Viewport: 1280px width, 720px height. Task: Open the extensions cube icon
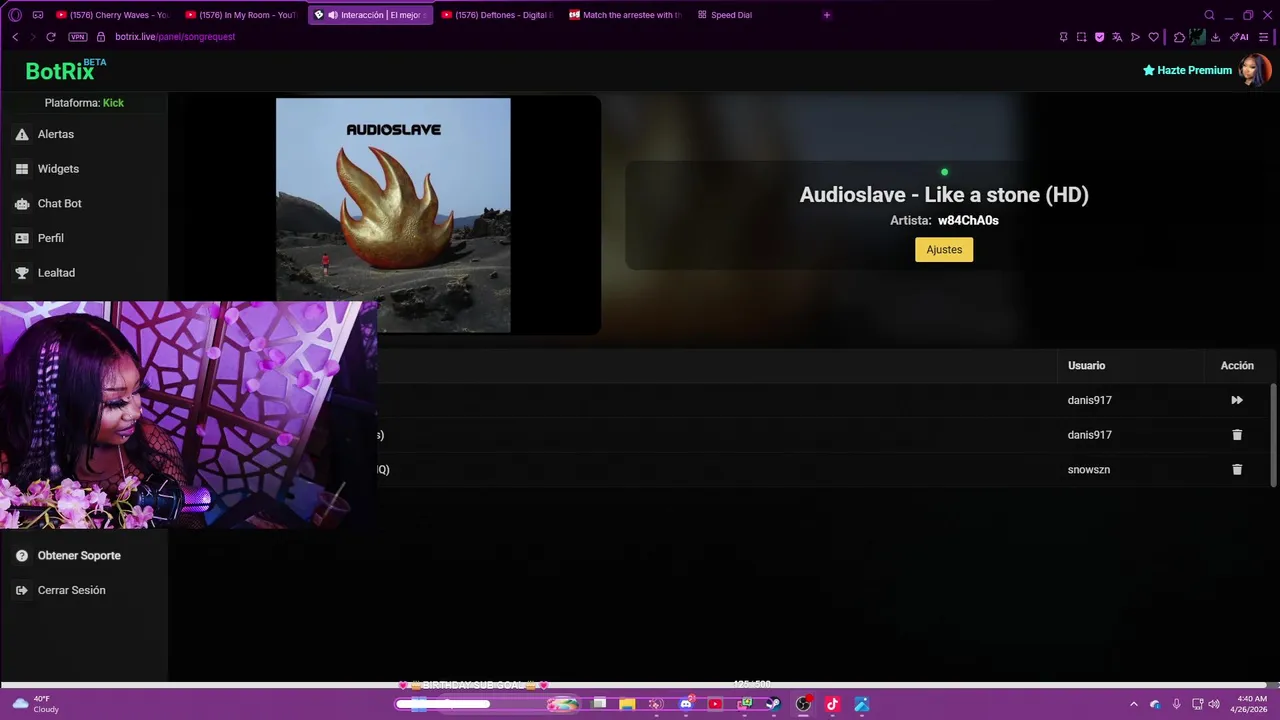click(x=1179, y=37)
